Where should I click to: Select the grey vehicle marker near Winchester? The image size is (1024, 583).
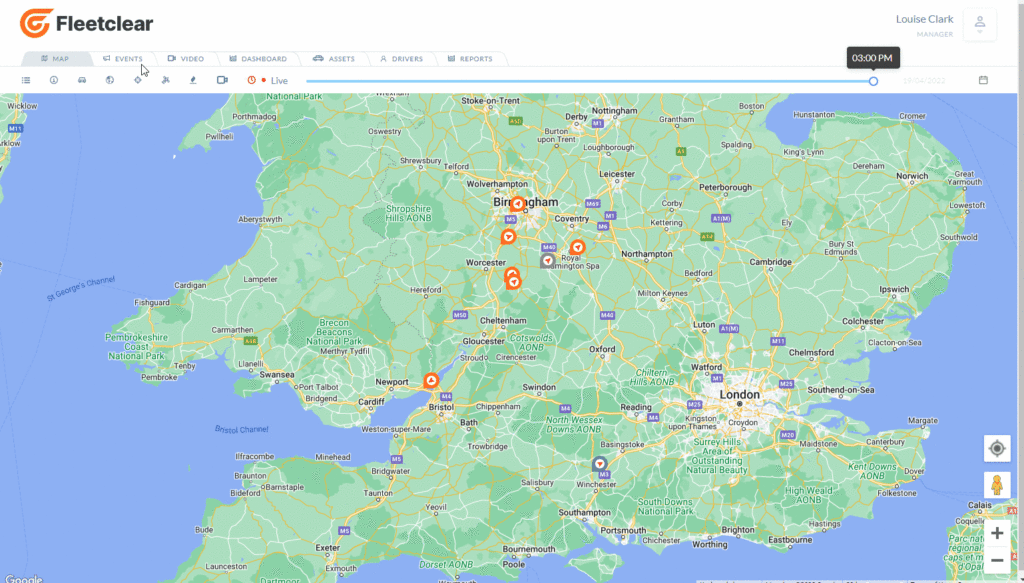click(600, 464)
